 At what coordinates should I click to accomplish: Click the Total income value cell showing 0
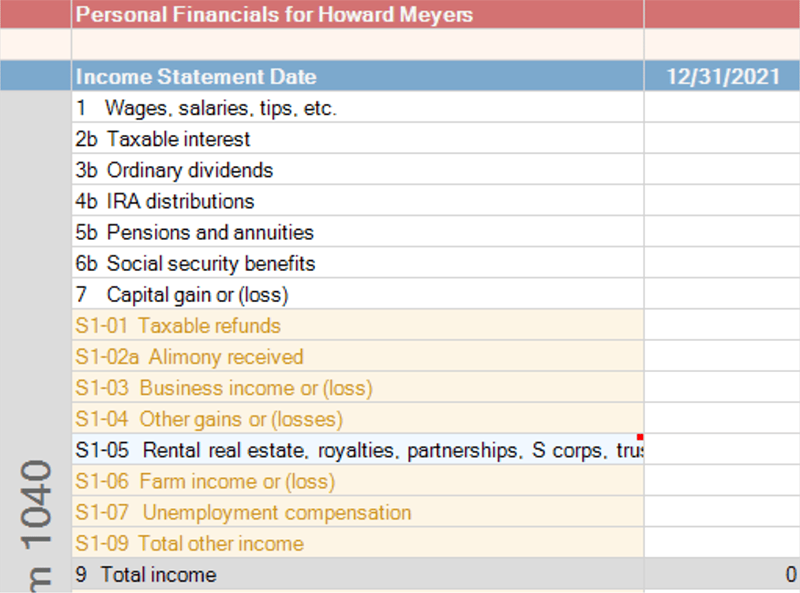tap(722, 574)
